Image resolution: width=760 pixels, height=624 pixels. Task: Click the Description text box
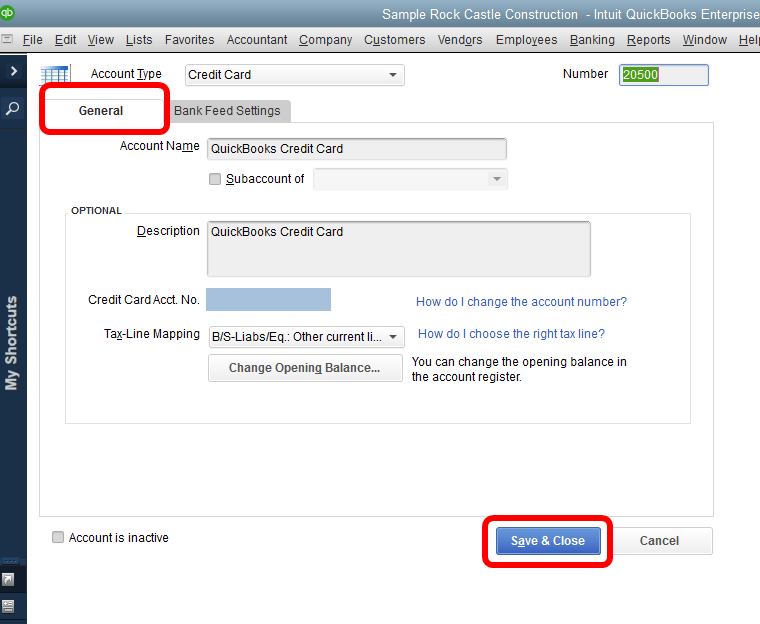(399, 249)
